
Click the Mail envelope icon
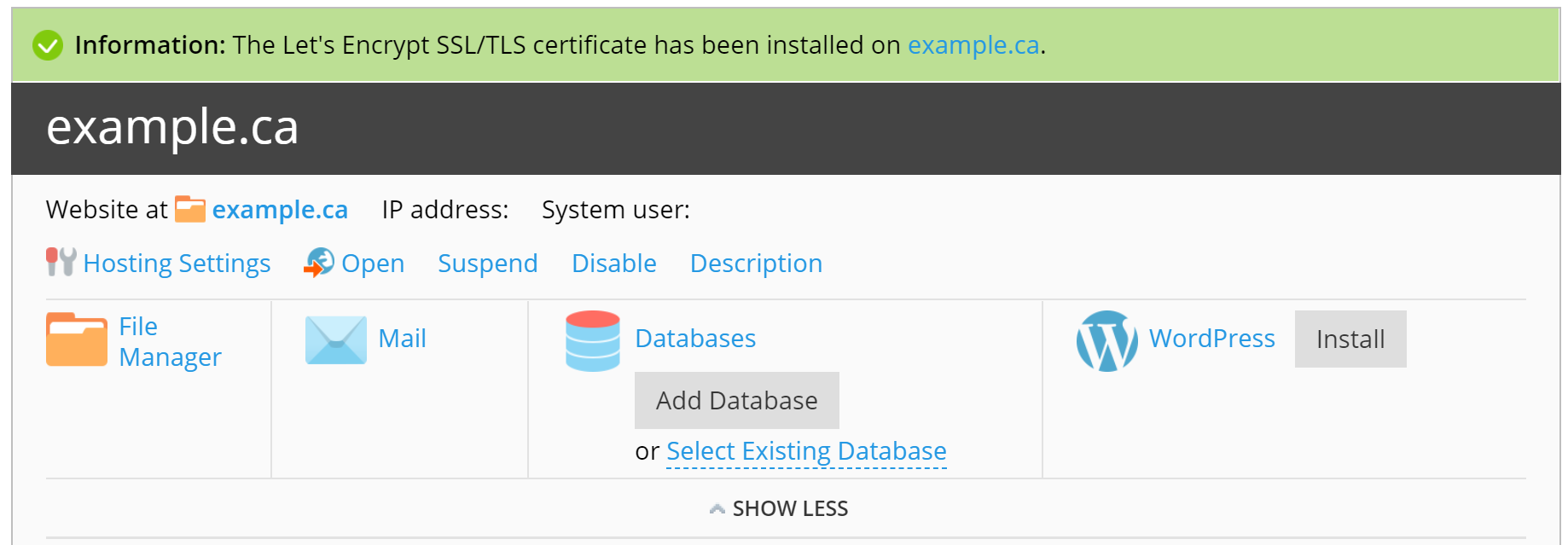[x=336, y=339]
